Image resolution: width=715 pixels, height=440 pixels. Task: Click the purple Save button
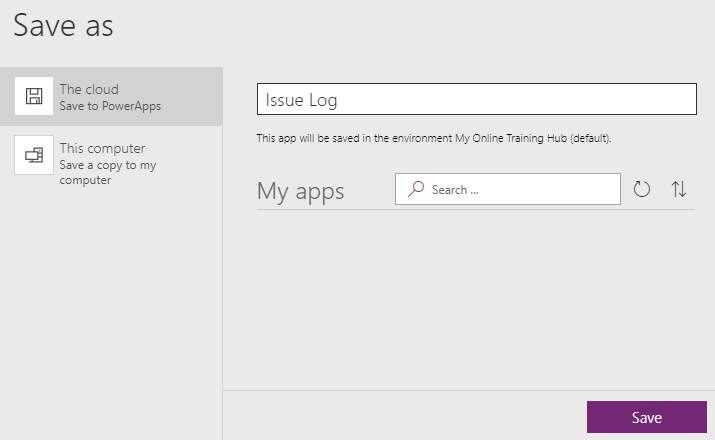[x=647, y=417]
